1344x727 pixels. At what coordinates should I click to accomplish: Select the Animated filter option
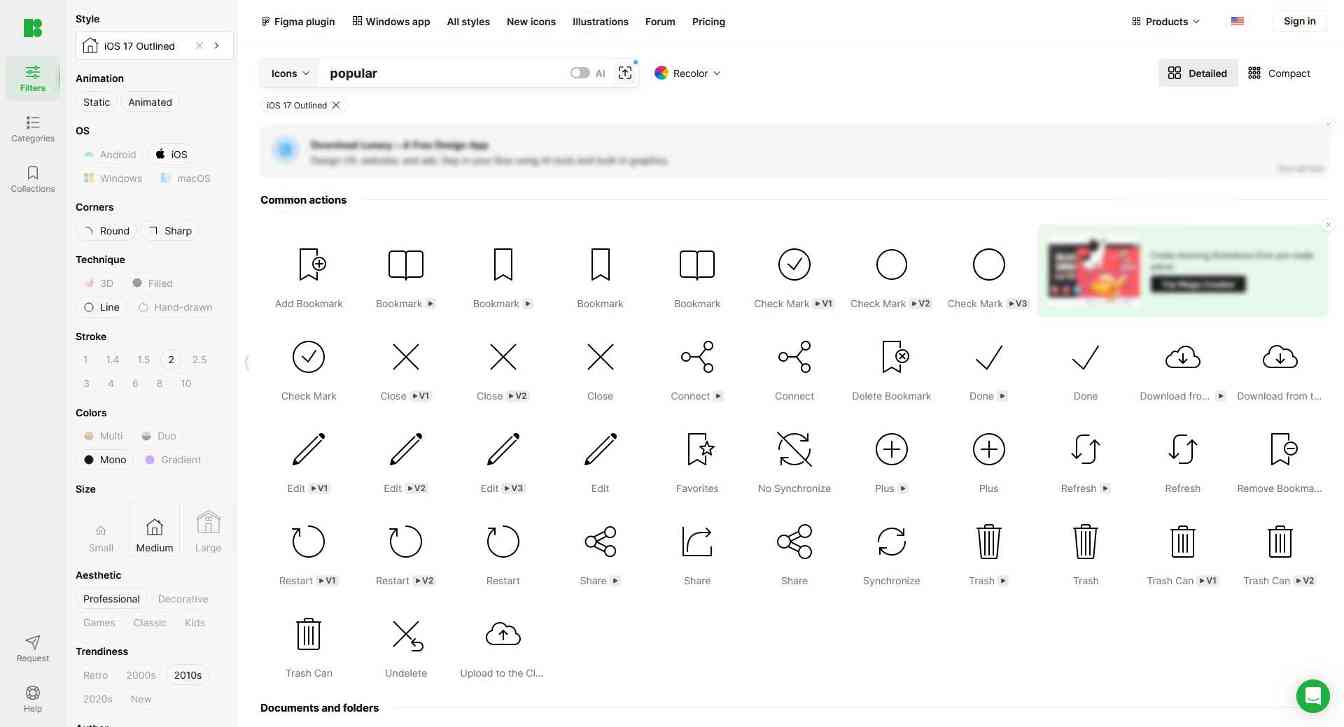click(x=150, y=102)
